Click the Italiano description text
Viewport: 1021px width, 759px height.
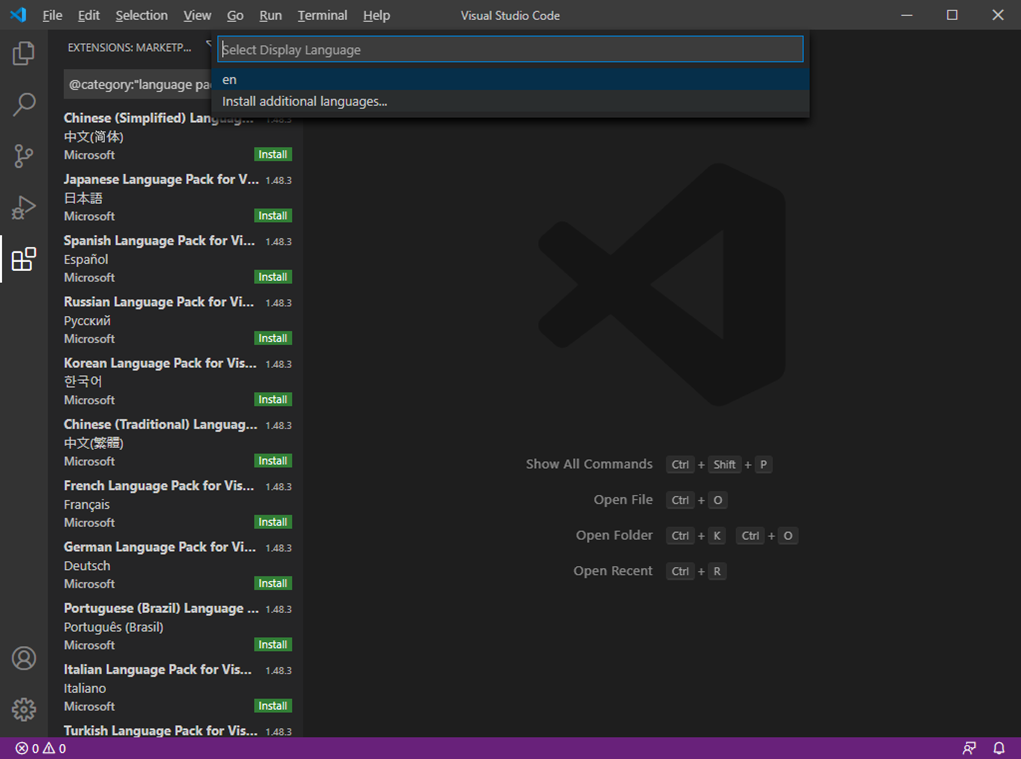click(85, 688)
